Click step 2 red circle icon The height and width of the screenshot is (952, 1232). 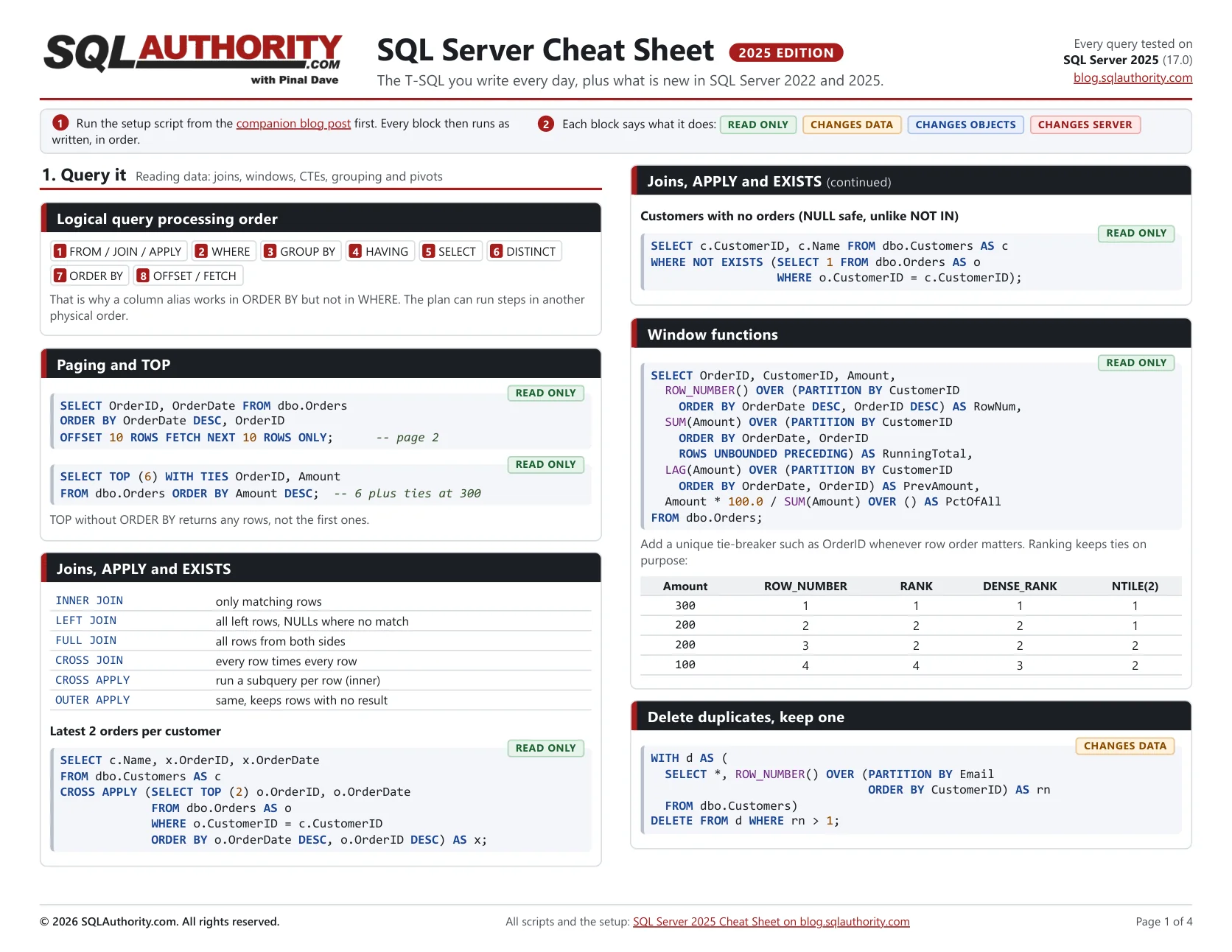(x=545, y=124)
